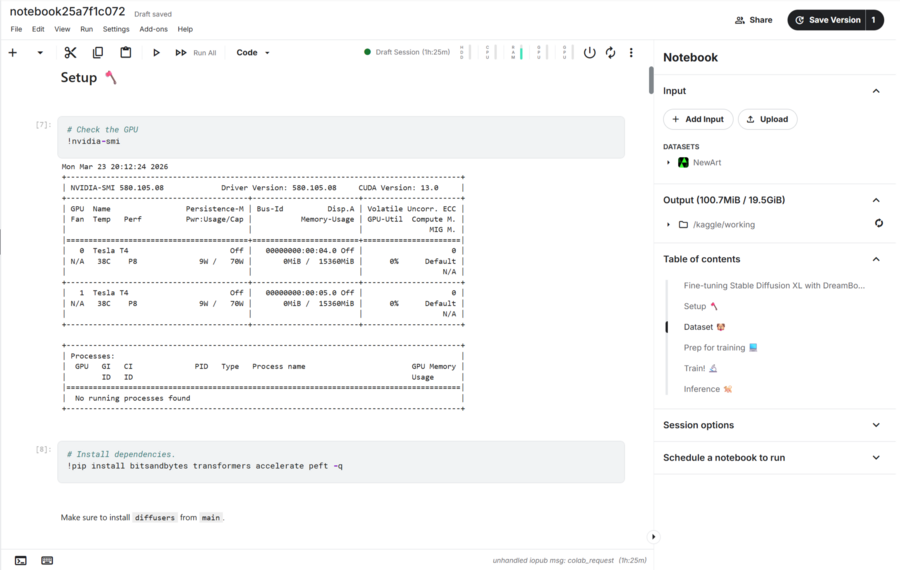This screenshot has width=900, height=570.
Task: Open the Help menu
Action: pos(185,29)
